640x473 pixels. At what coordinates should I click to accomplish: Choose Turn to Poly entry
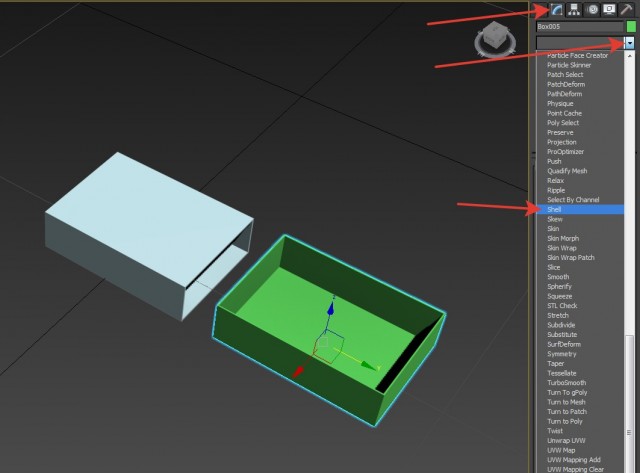pos(564,422)
